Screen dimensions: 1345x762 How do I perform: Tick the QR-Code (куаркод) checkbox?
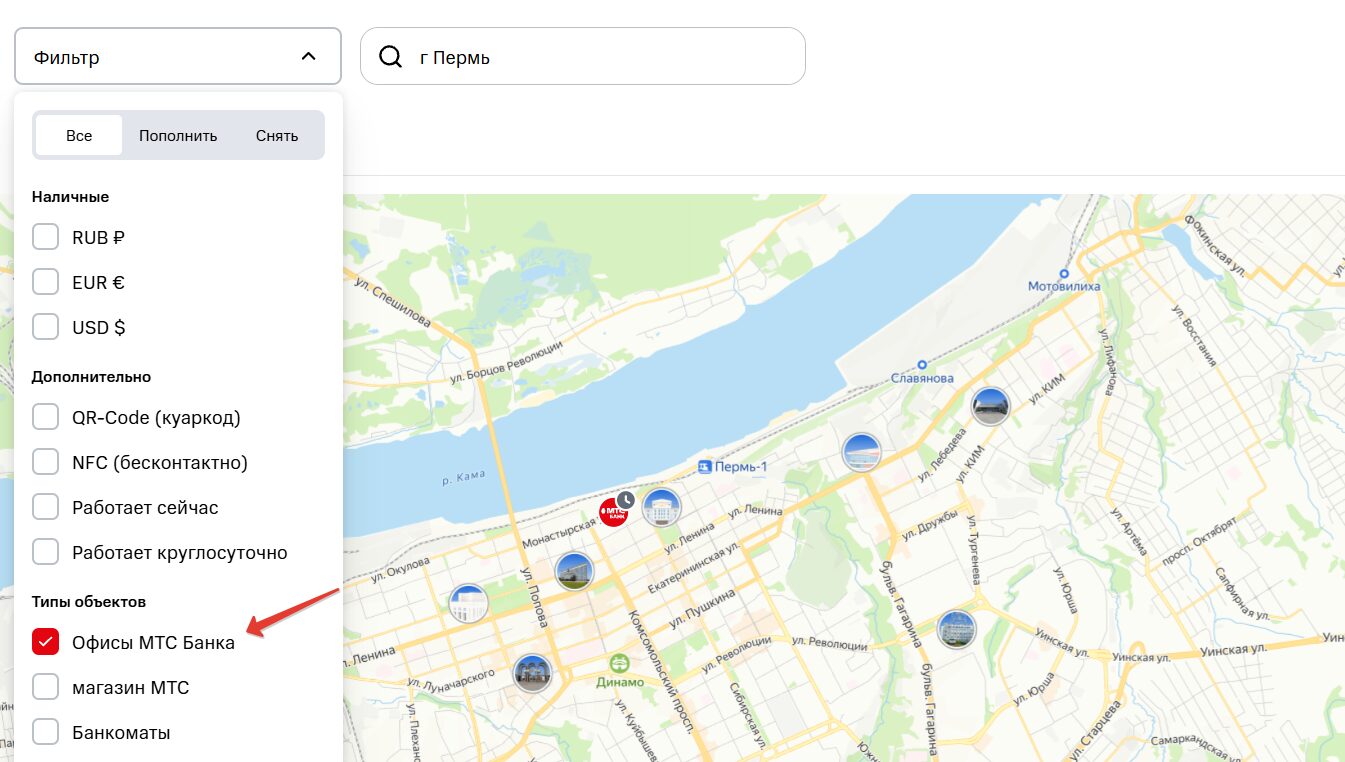click(x=46, y=417)
